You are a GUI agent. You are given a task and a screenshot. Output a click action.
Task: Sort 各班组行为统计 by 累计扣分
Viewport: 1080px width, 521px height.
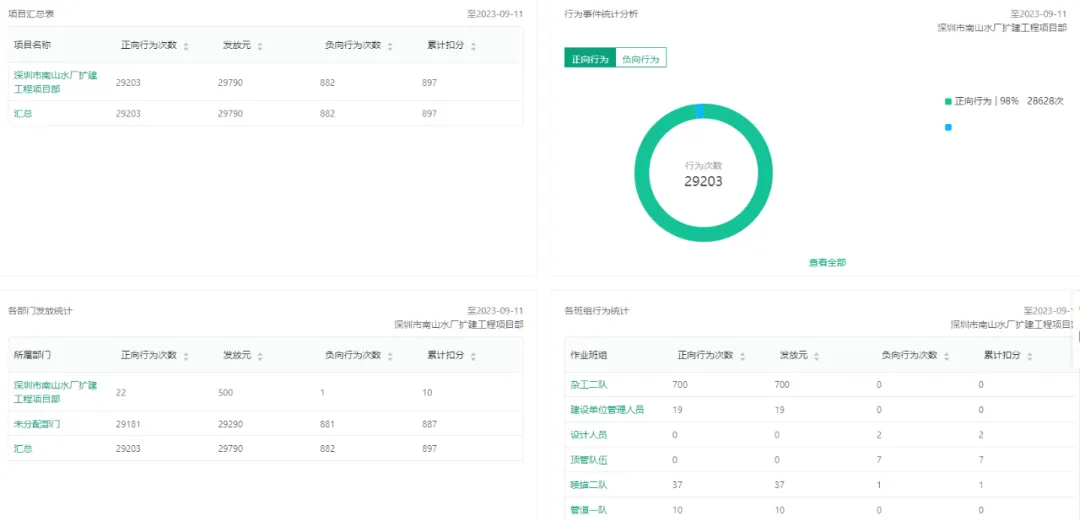[x=1030, y=356]
